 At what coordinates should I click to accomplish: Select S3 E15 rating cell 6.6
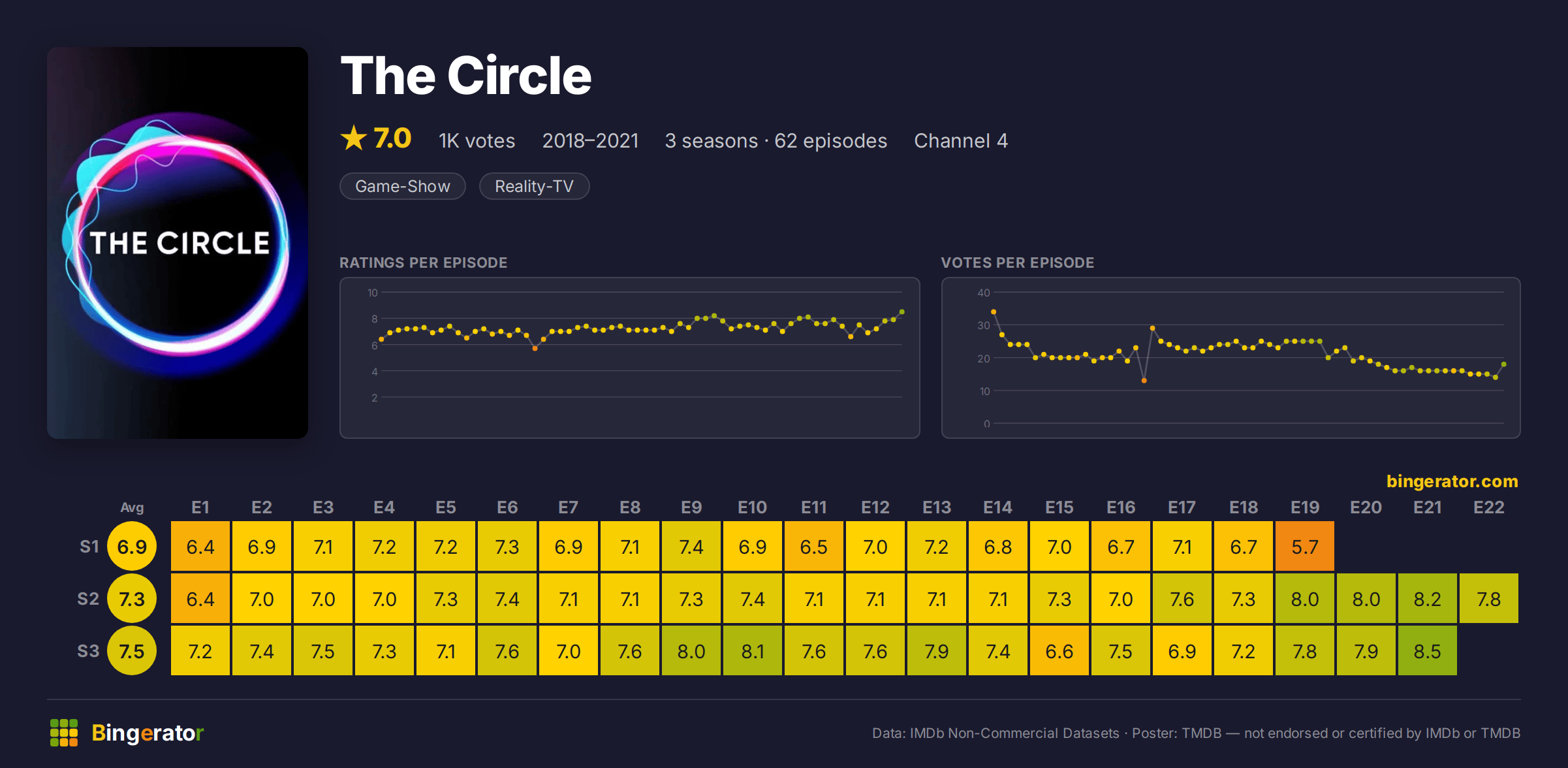pyautogui.click(x=1059, y=650)
